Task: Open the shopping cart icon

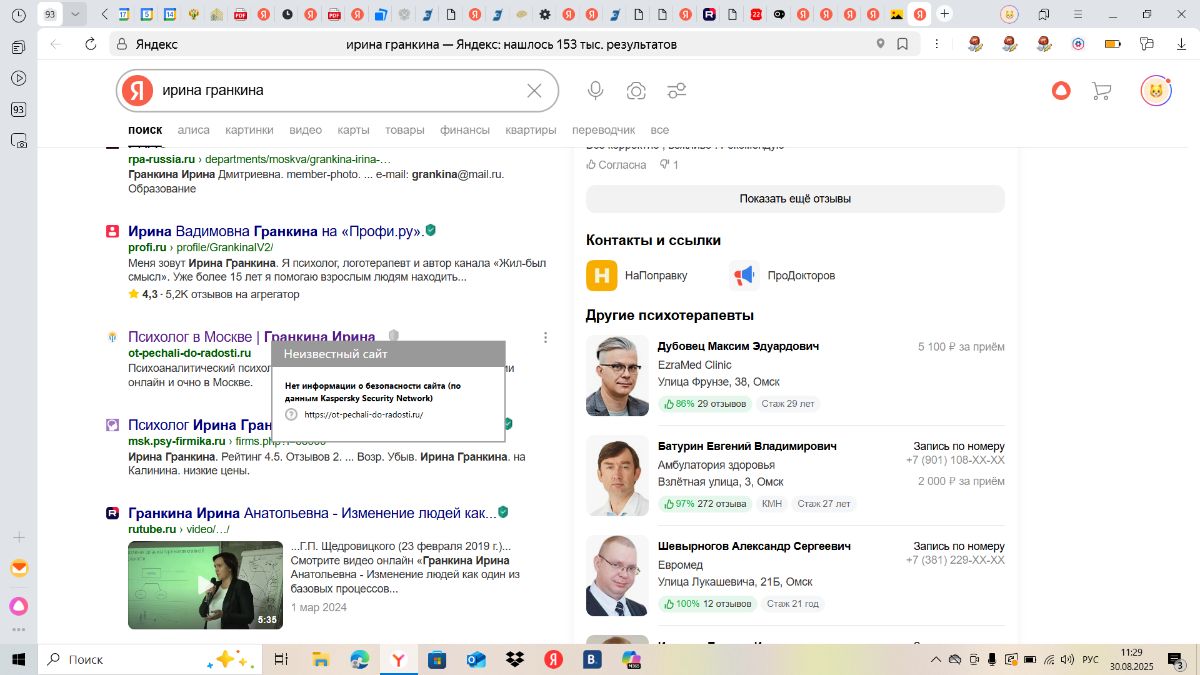Action: pyautogui.click(x=1101, y=91)
